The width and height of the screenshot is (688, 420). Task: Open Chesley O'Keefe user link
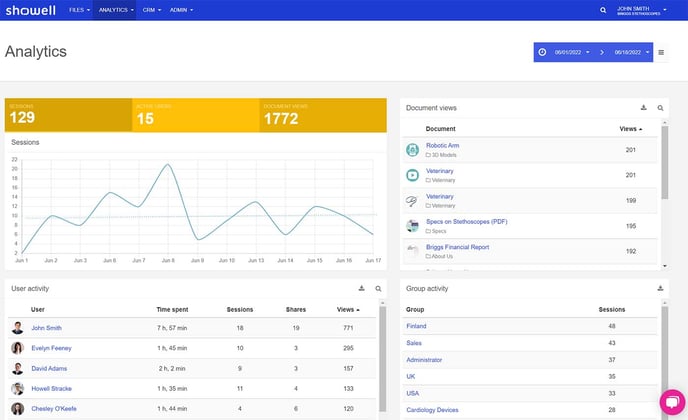coord(54,409)
